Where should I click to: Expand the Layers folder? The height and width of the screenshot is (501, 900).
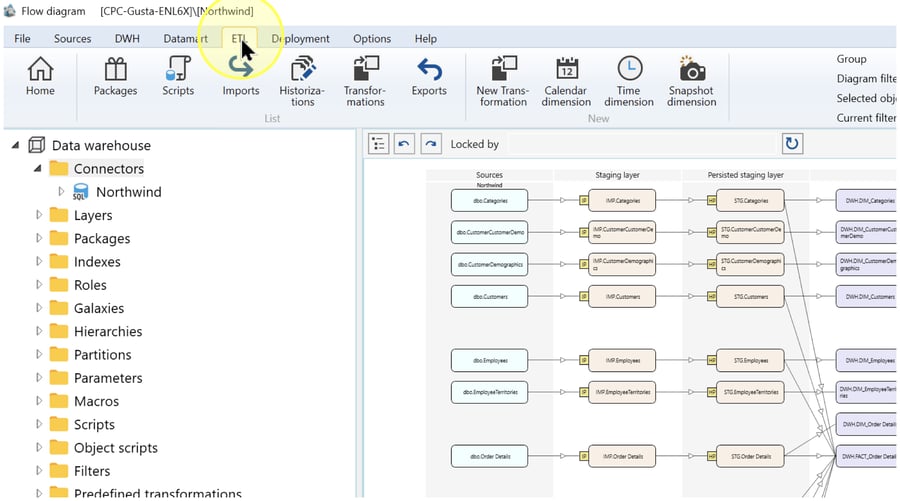pos(38,215)
